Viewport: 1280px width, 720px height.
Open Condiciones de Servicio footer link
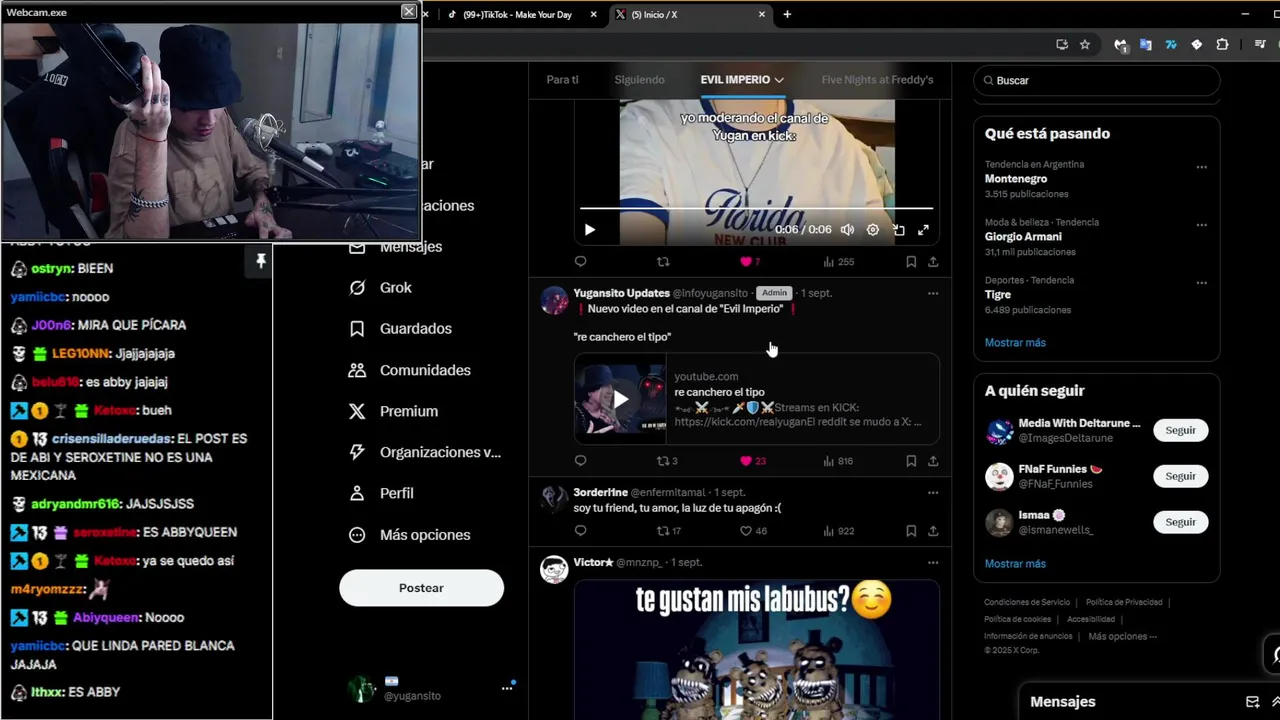point(1027,602)
